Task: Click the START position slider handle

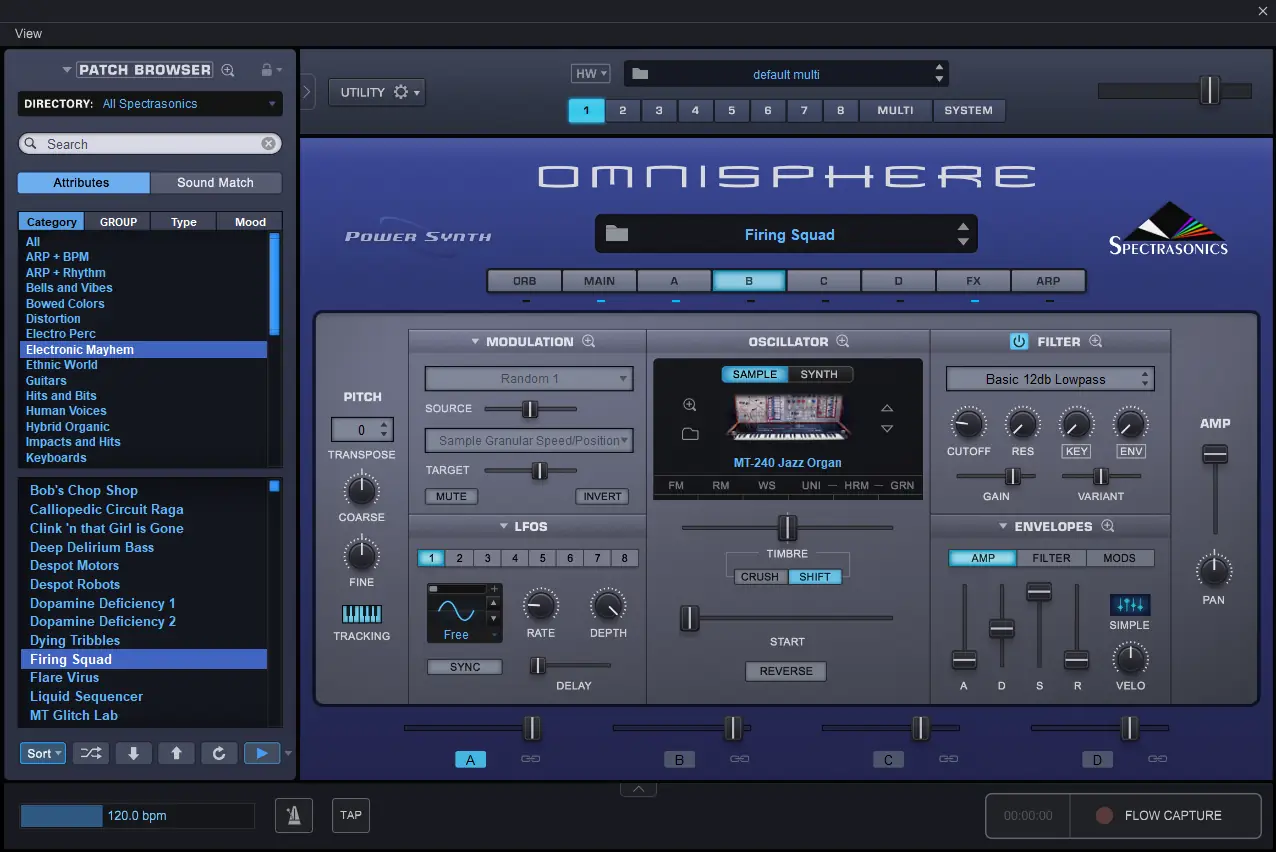Action: pos(689,618)
